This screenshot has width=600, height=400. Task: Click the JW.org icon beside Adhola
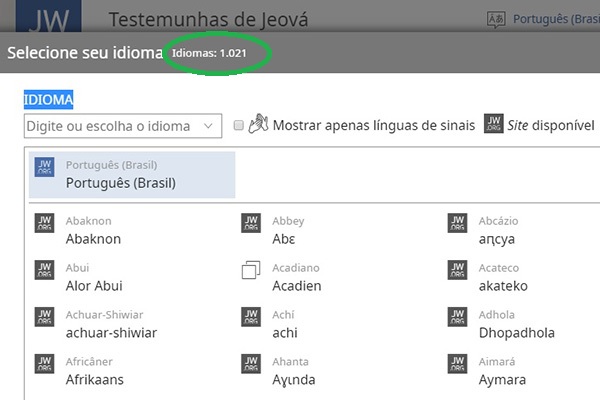[457, 317]
